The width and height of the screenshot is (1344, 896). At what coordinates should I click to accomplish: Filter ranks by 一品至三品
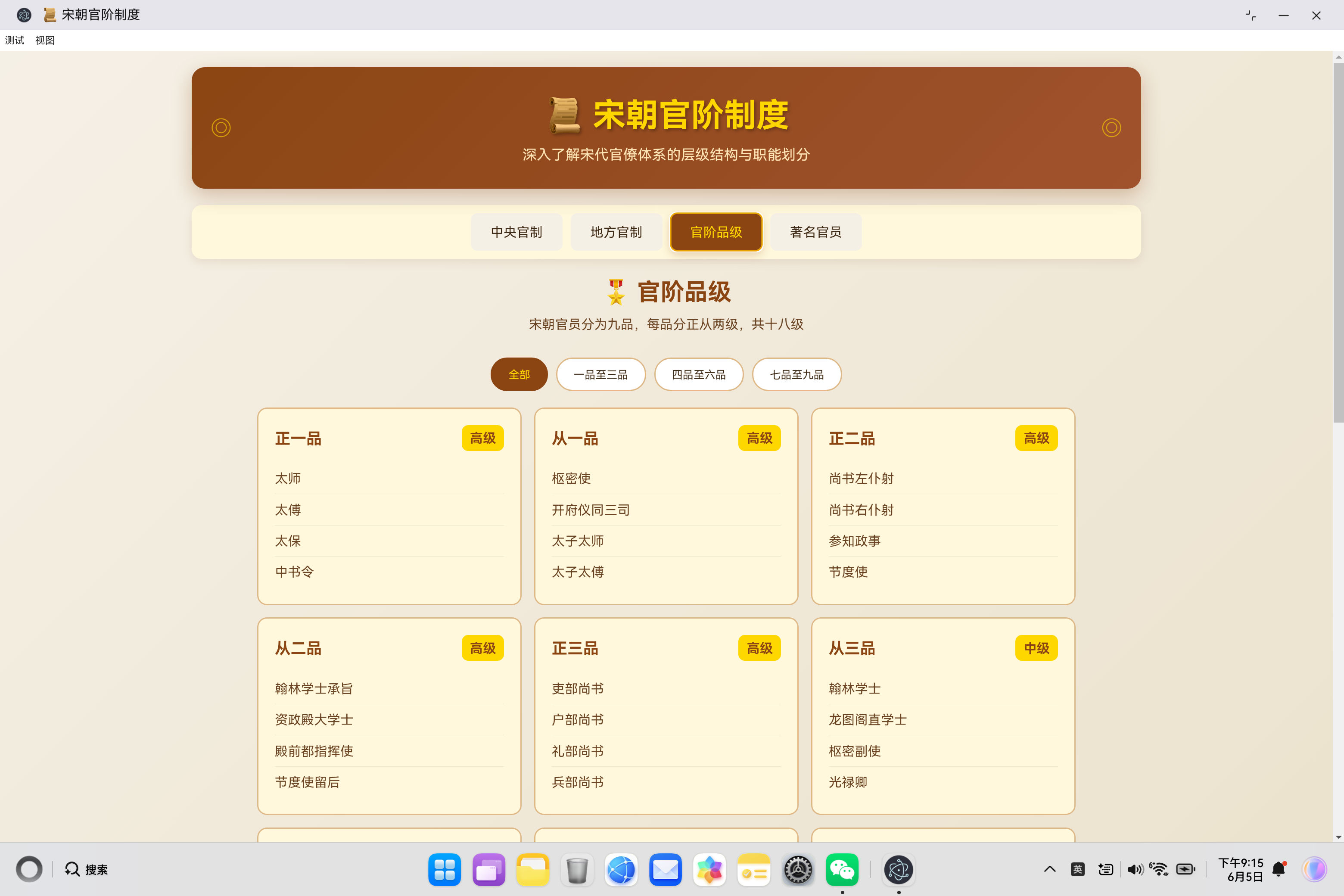(x=600, y=374)
